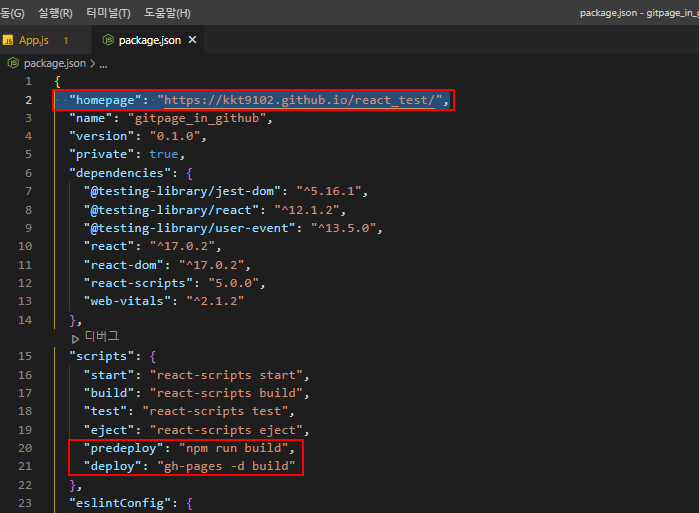Click the unsaved changes count on App.js tab
This screenshot has height=513, width=699.
[x=66, y=41]
